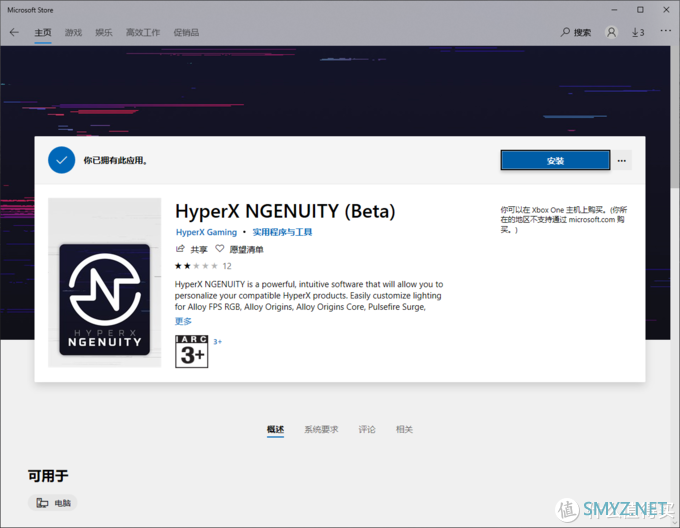Click the share arrow icon
Screen dimensions: 680x528
180,249
